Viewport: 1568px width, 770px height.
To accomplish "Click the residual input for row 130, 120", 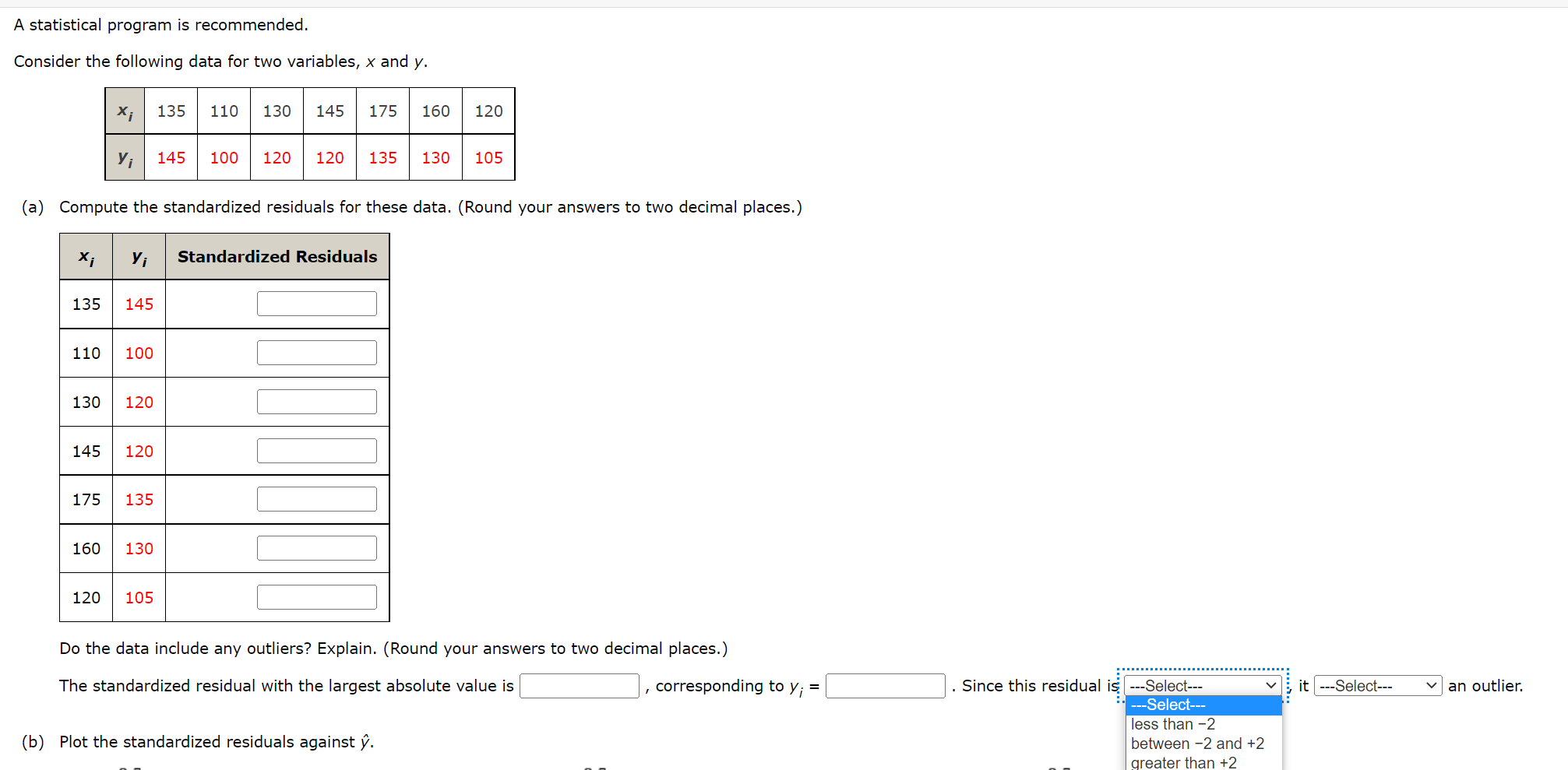I will pos(316,401).
